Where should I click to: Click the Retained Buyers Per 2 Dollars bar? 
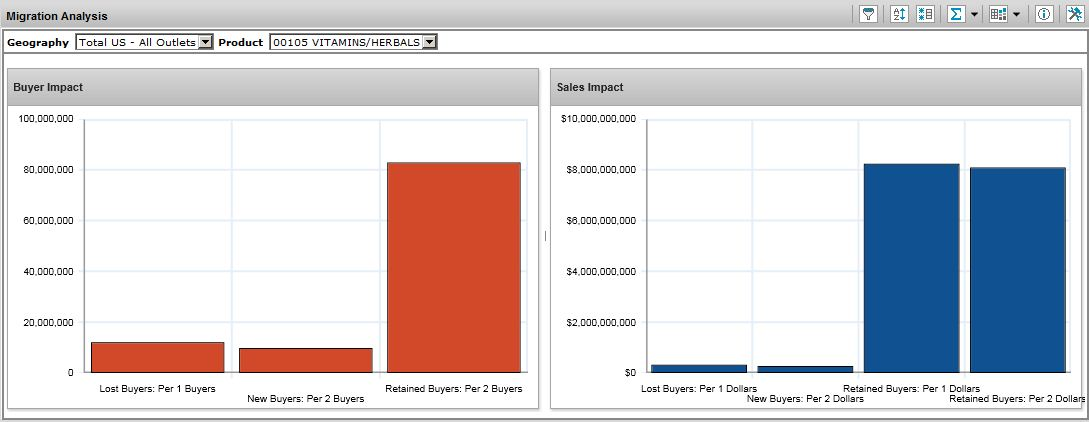1017,270
